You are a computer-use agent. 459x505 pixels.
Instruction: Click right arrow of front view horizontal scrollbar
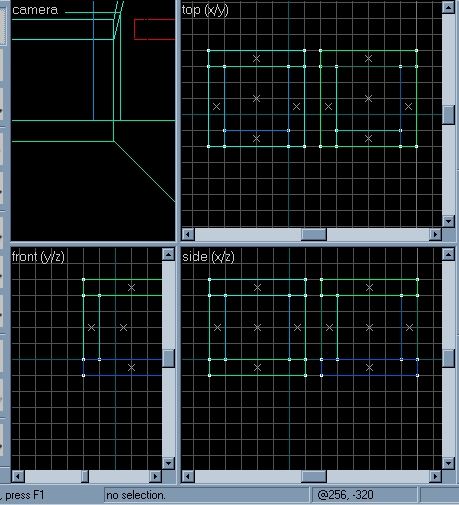(x=155, y=476)
